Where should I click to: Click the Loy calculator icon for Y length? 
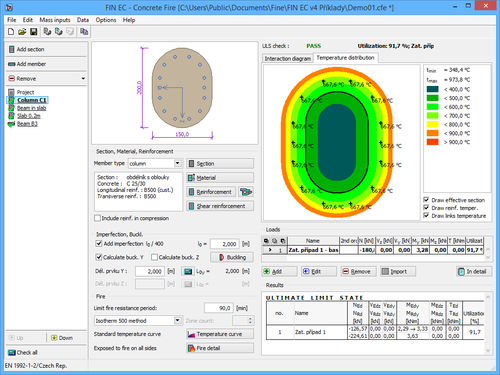pyautogui.click(x=188, y=271)
